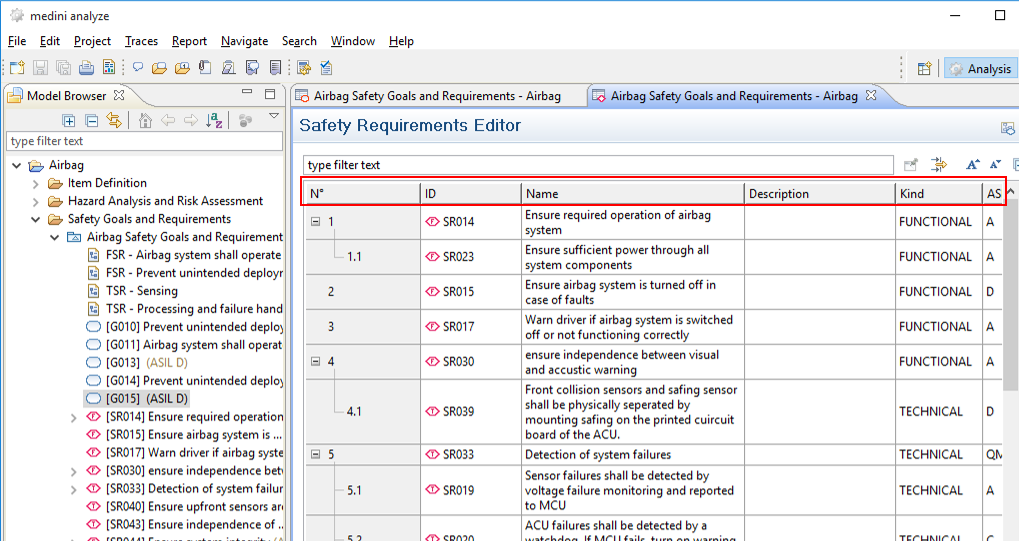The height and width of the screenshot is (541, 1019).
Task: Click the alphabetical sort icon in Model Browser
Action: 214,120
